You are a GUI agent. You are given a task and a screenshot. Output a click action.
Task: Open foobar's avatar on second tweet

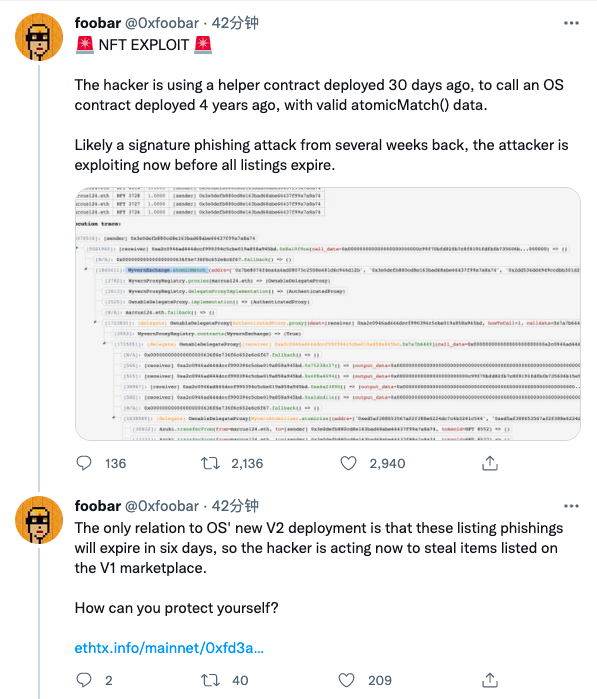(x=39, y=520)
